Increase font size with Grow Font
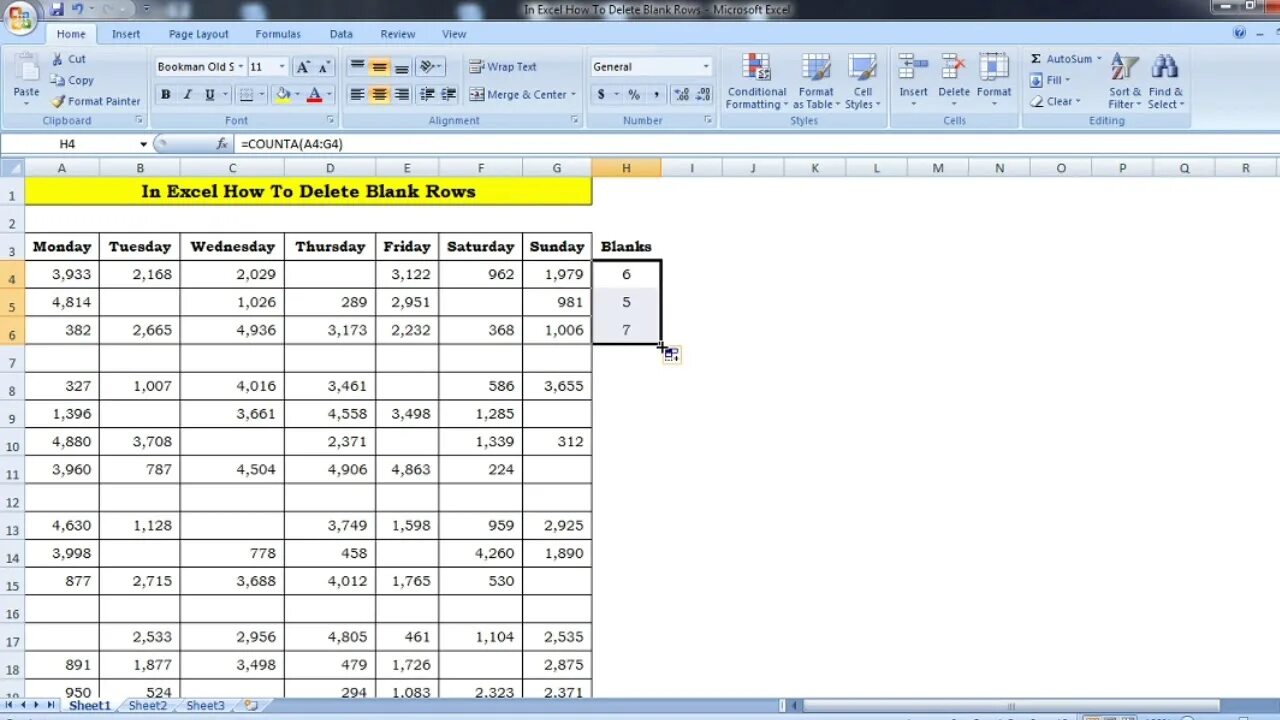Image resolution: width=1280 pixels, height=720 pixels. (303, 67)
